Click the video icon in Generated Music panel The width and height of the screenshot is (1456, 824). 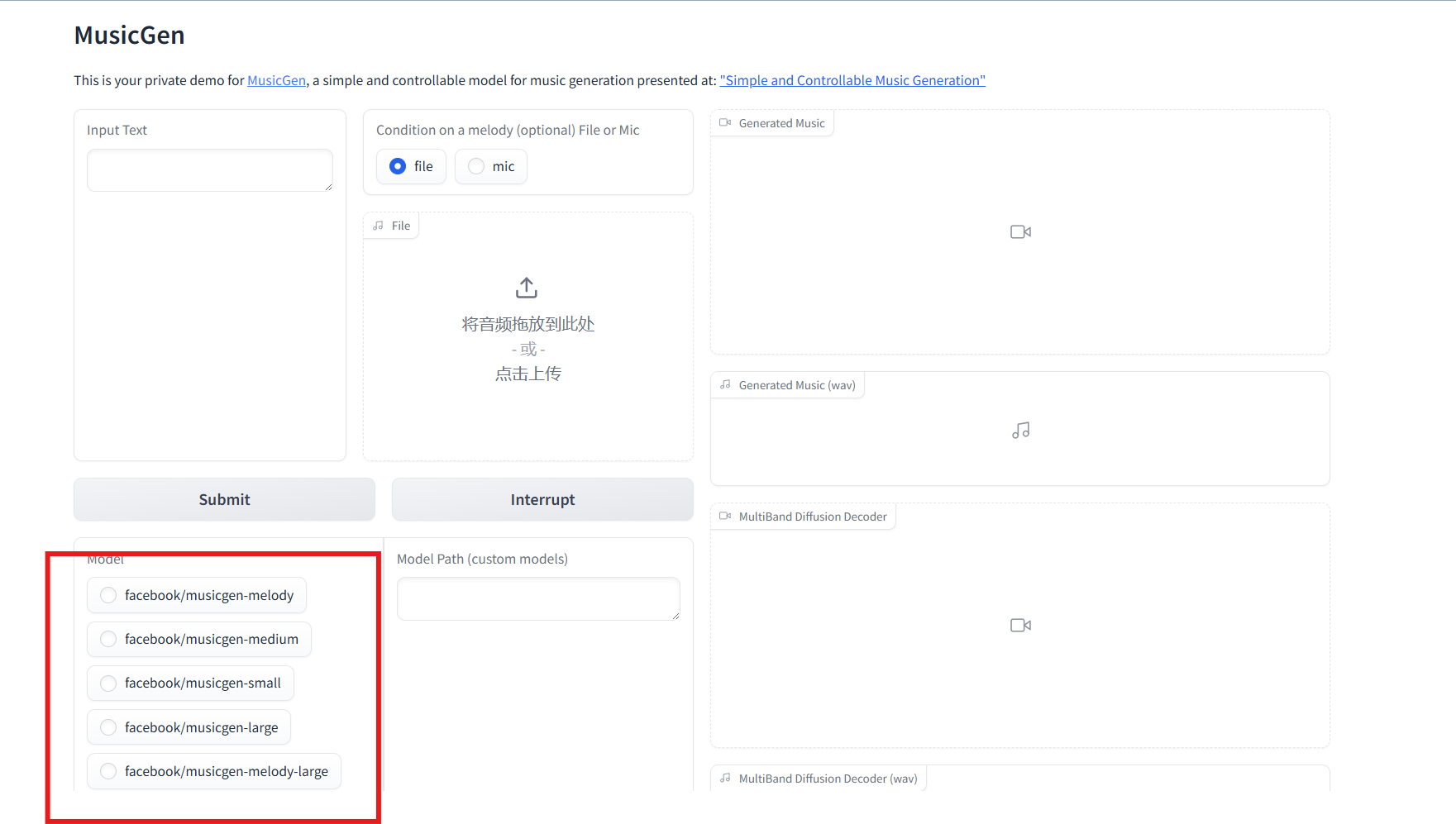pos(1020,232)
